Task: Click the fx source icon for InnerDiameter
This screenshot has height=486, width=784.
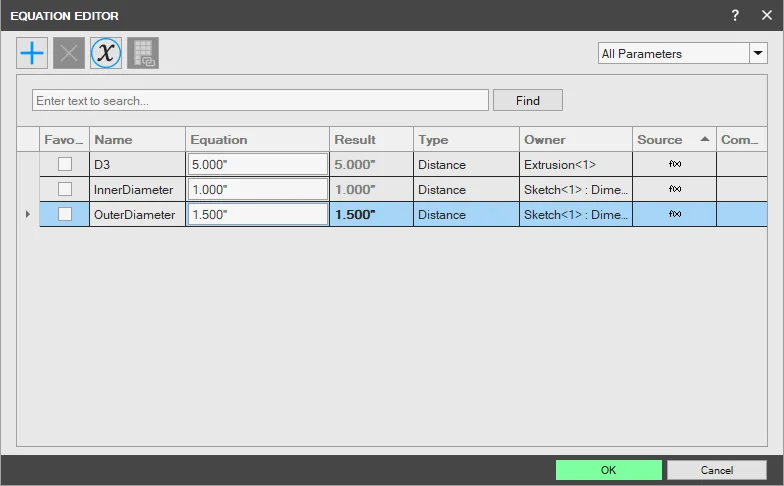Action: 675,189
